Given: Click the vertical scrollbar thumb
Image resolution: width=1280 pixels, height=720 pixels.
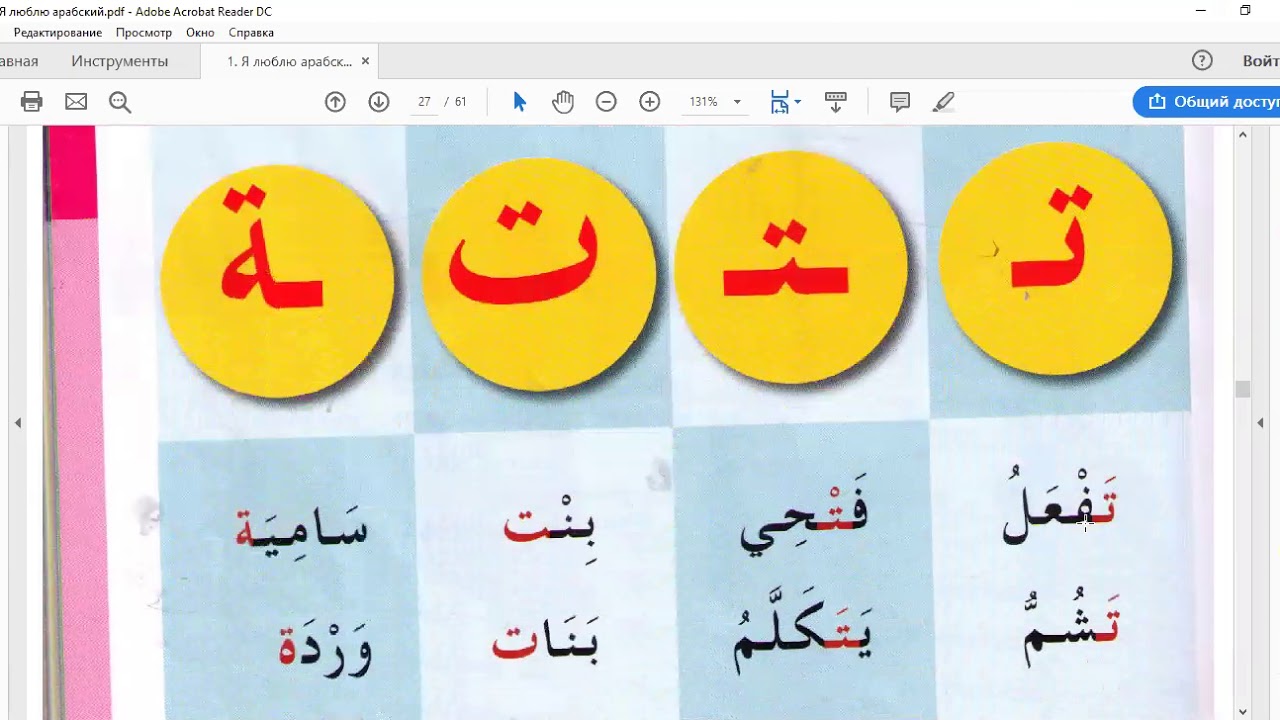Looking at the screenshot, I should 1243,390.
